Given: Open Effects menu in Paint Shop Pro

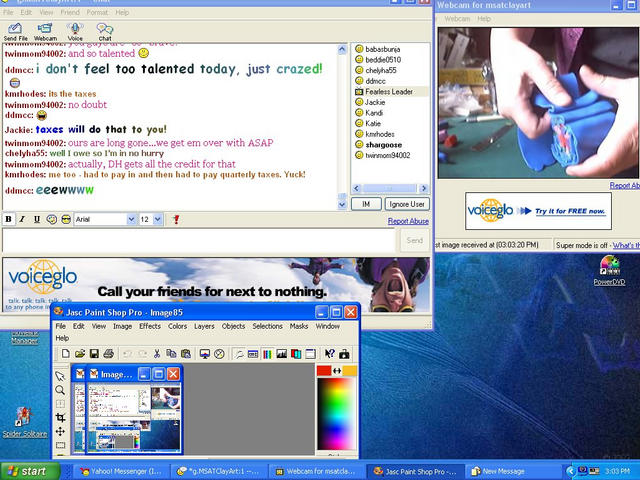Looking at the screenshot, I should [x=150, y=326].
